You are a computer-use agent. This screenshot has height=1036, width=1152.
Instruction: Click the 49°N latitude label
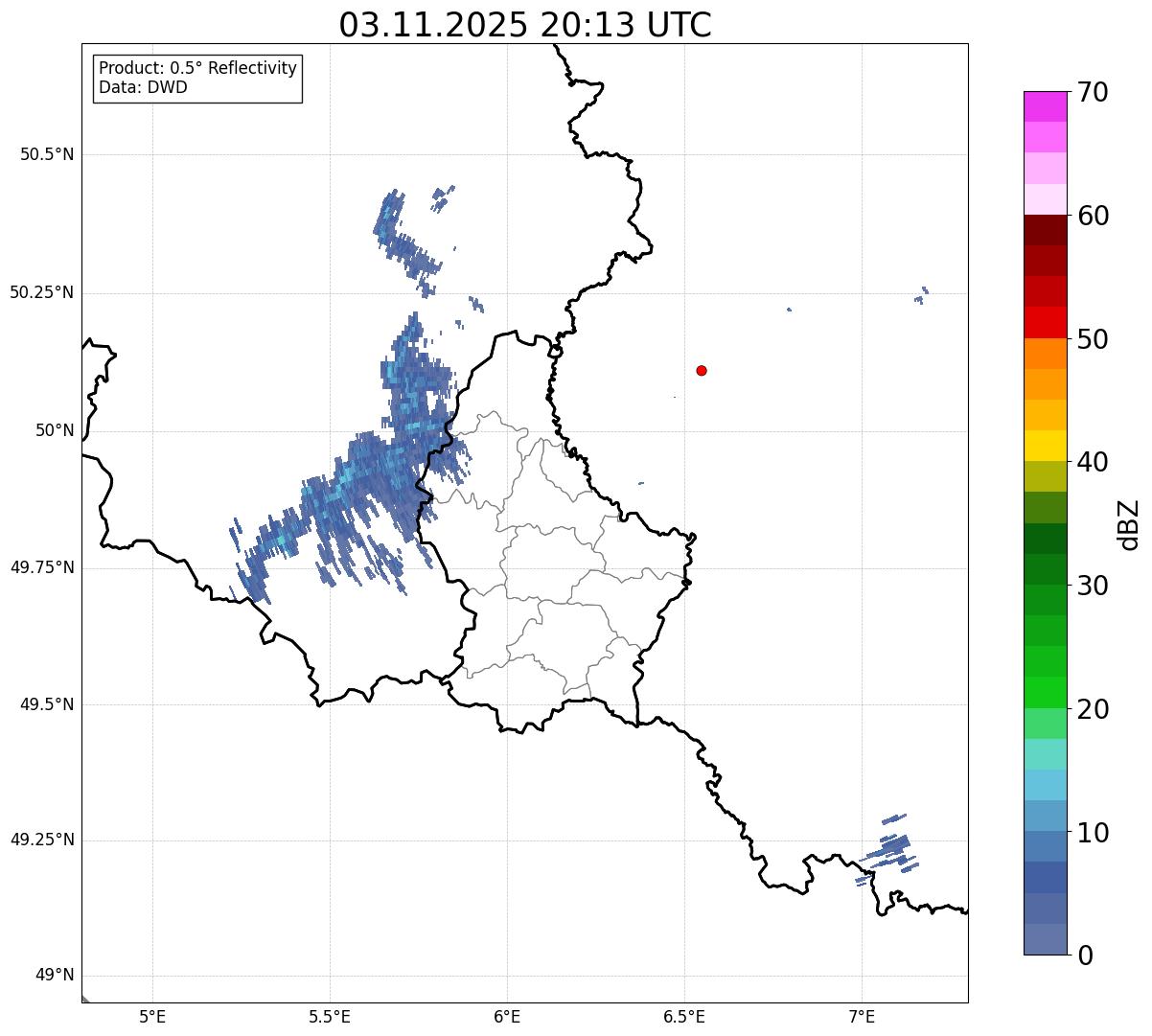coord(55,976)
